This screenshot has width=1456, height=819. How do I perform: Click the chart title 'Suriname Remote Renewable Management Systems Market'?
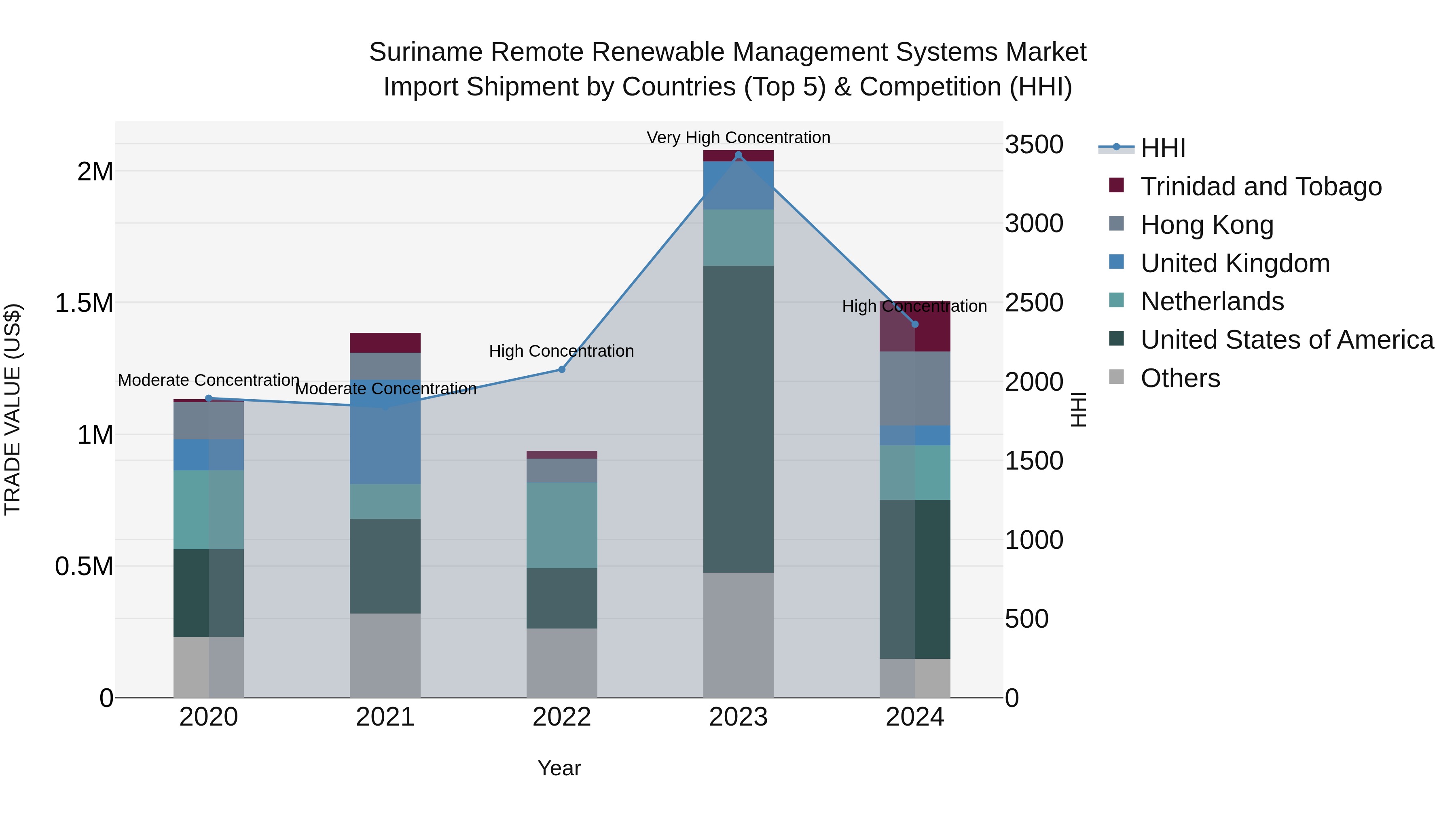tap(728, 52)
